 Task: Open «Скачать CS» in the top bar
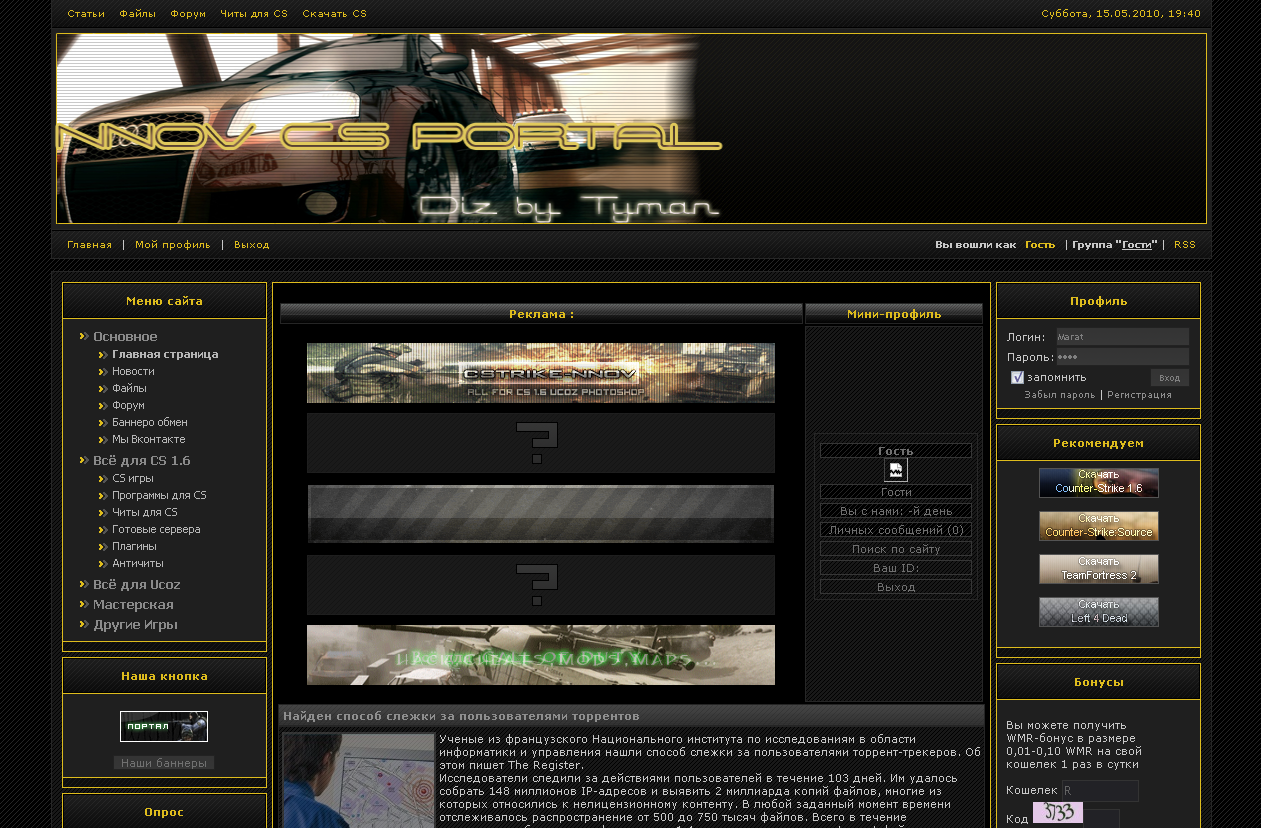[x=334, y=14]
